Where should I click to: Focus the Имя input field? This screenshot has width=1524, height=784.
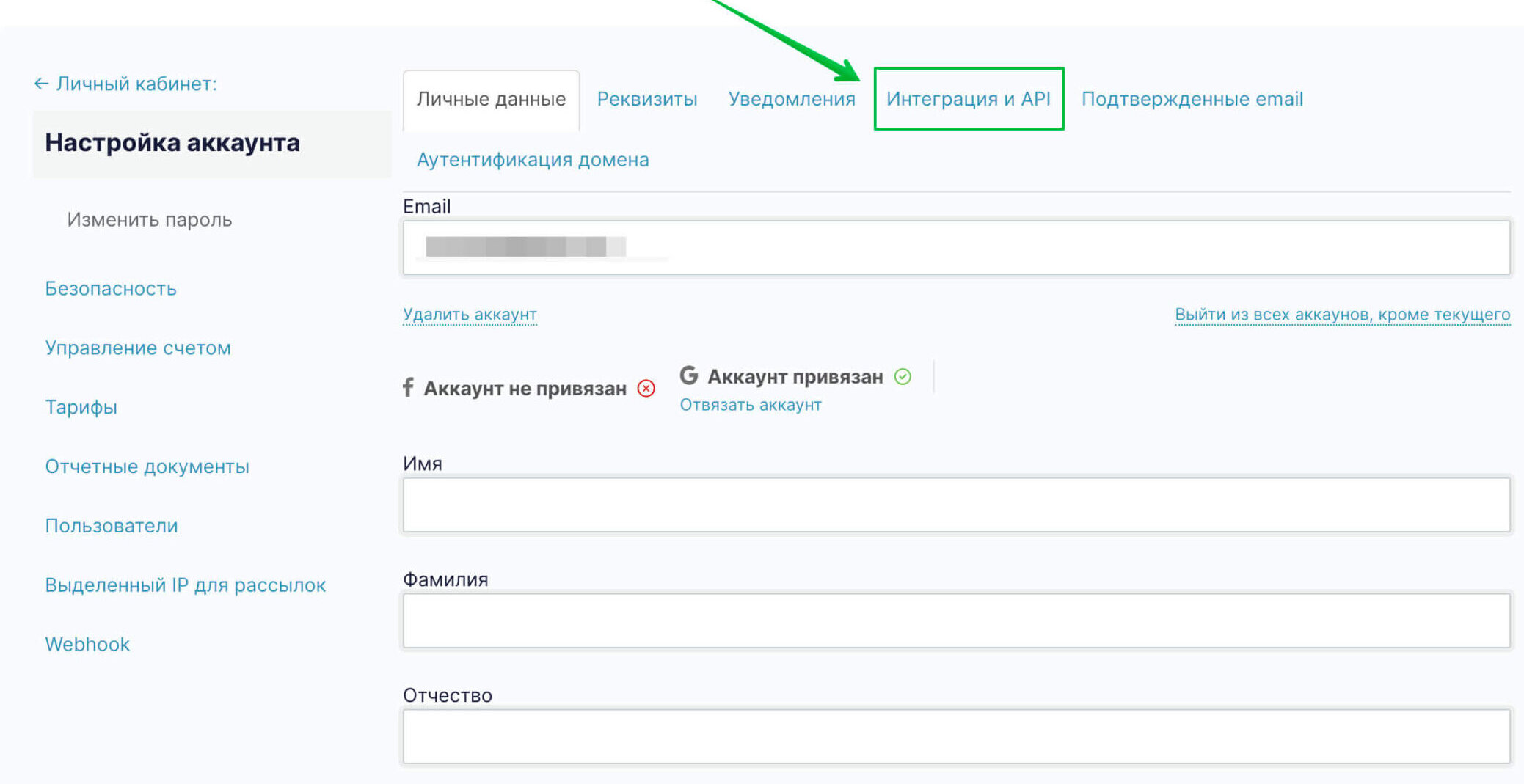click(x=956, y=505)
